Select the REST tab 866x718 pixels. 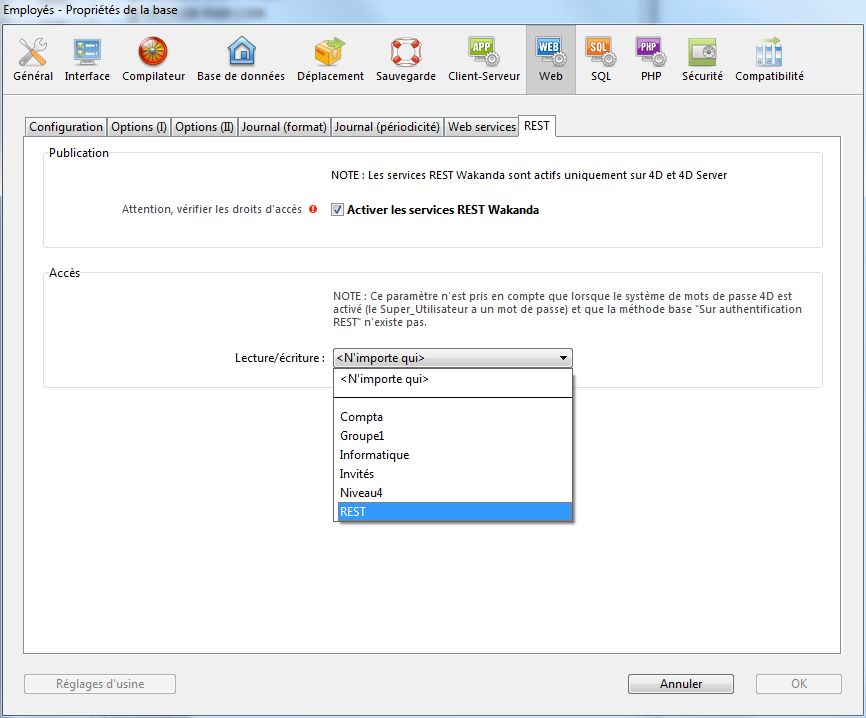click(537, 126)
